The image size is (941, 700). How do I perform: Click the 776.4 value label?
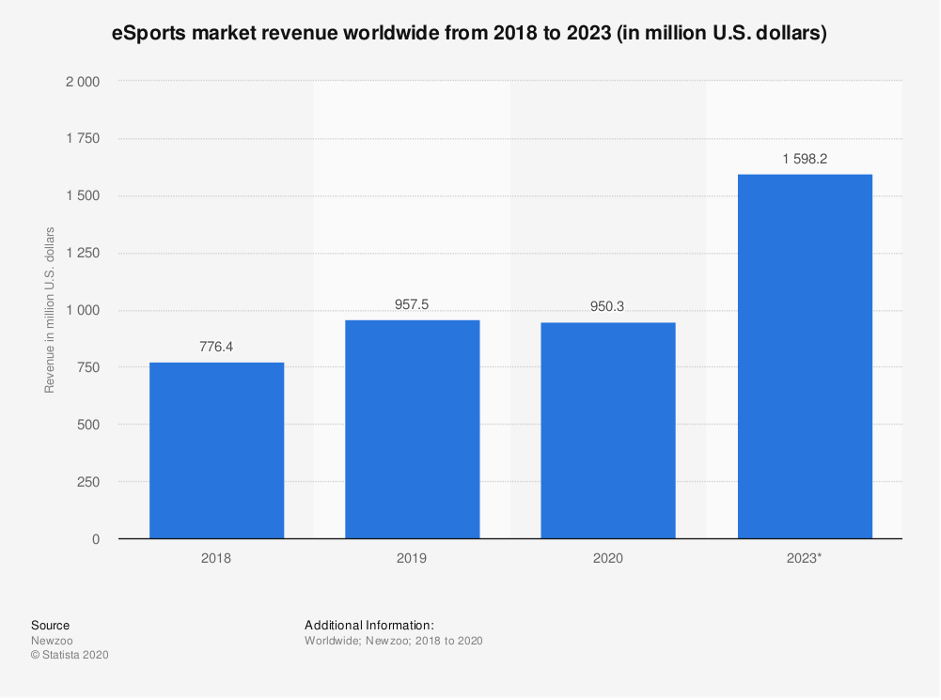[x=216, y=346]
